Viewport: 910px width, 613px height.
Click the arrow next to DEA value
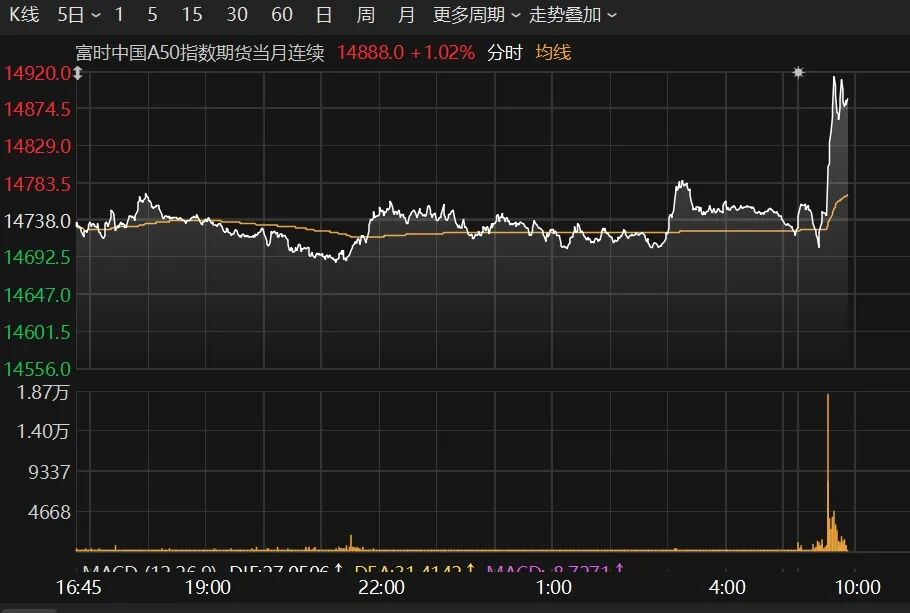click(470, 571)
